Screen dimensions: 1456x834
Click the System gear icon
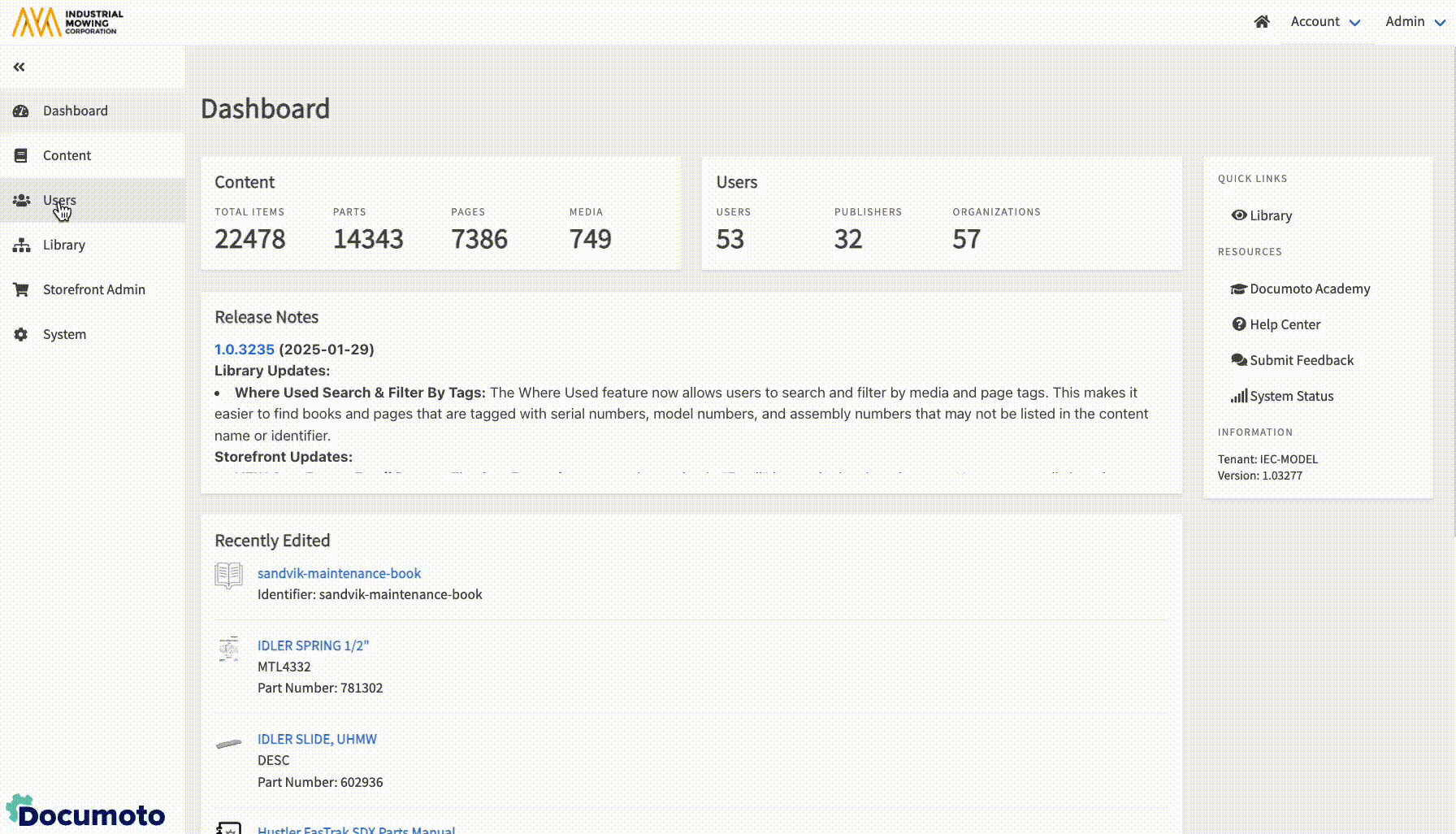tap(21, 334)
